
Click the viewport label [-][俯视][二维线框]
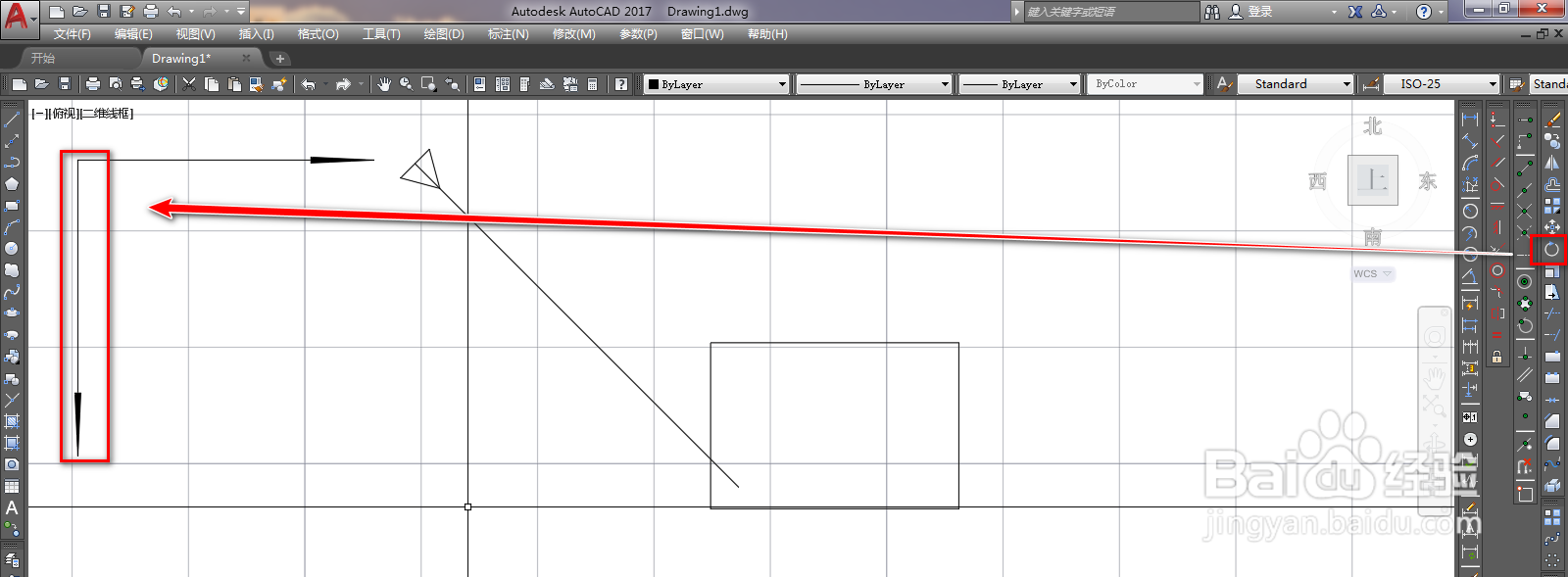click(82, 114)
